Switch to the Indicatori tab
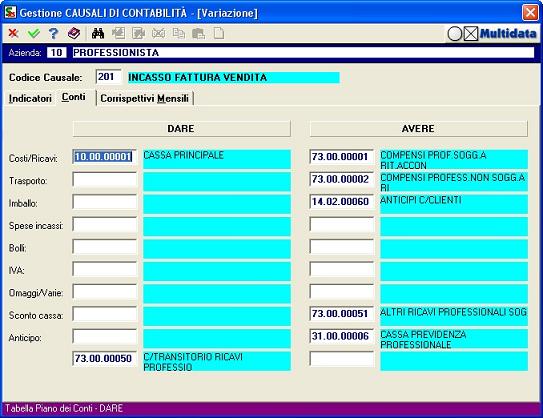The width and height of the screenshot is (543, 418). pyautogui.click(x=30, y=98)
